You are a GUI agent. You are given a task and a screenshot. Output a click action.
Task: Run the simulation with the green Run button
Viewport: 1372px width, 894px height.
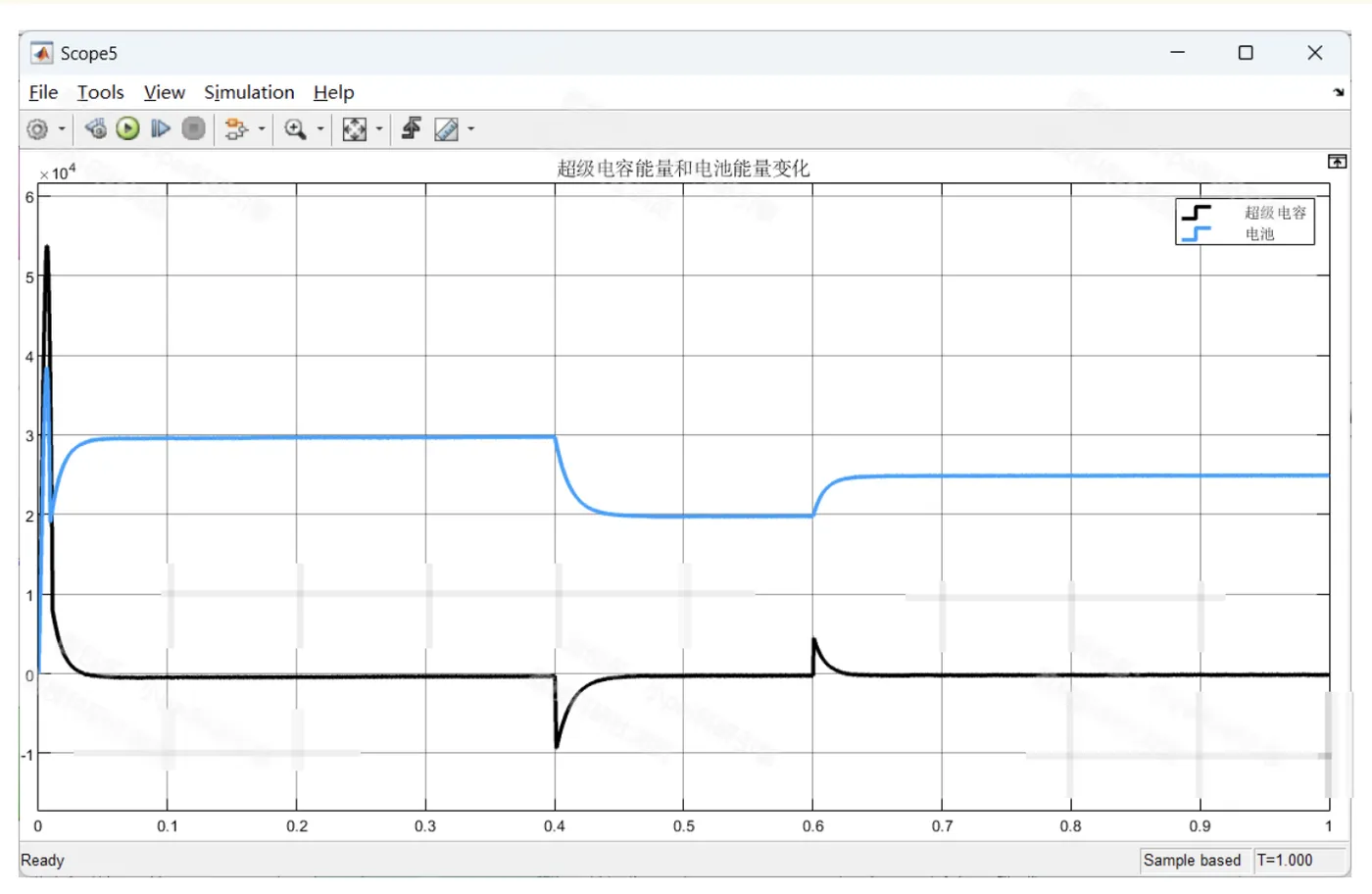click(127, 128)
